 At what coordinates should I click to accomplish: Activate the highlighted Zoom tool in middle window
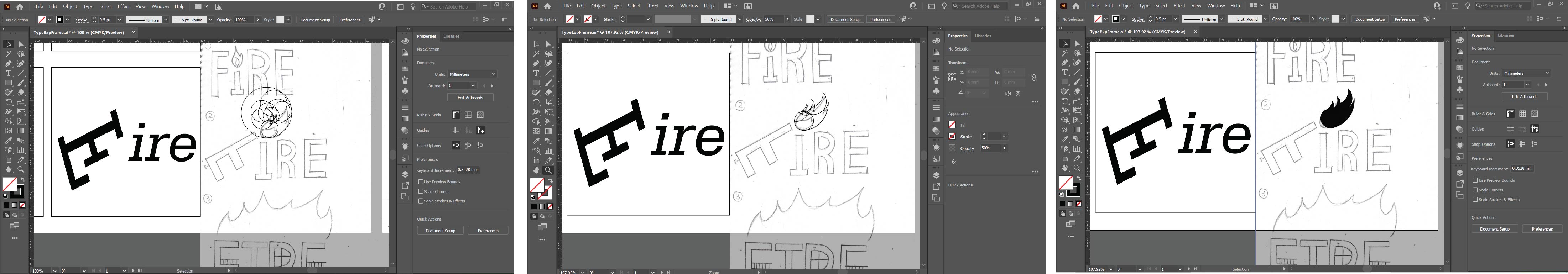[548, 170]
